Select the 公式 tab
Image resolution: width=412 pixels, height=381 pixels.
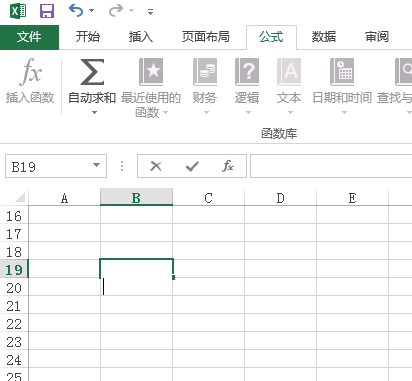coord(271,37)
